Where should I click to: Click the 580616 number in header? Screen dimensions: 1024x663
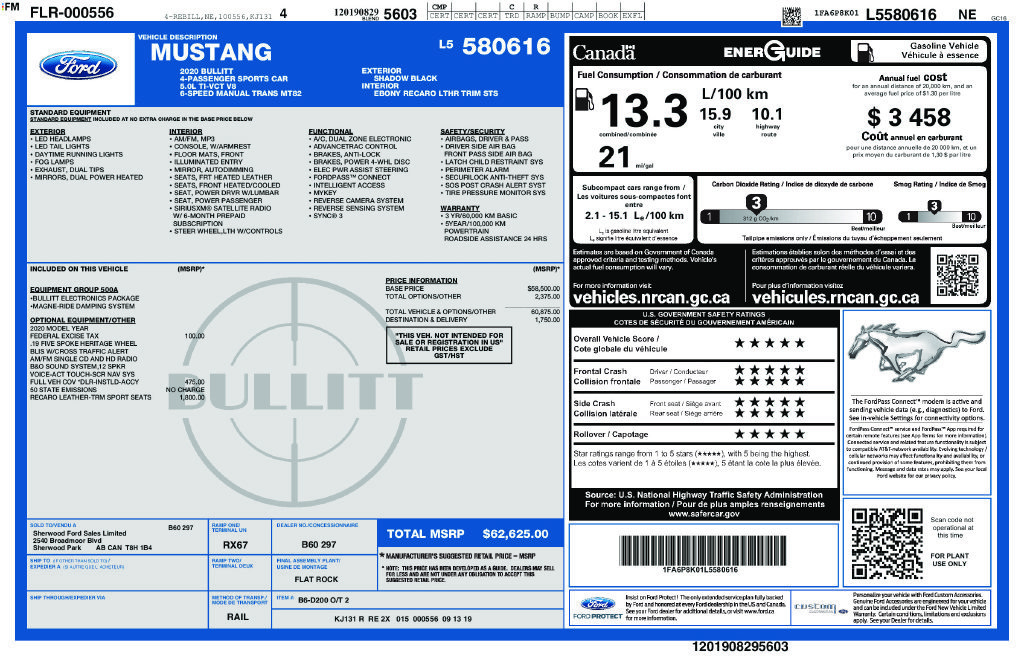click(x=506, y=46)
